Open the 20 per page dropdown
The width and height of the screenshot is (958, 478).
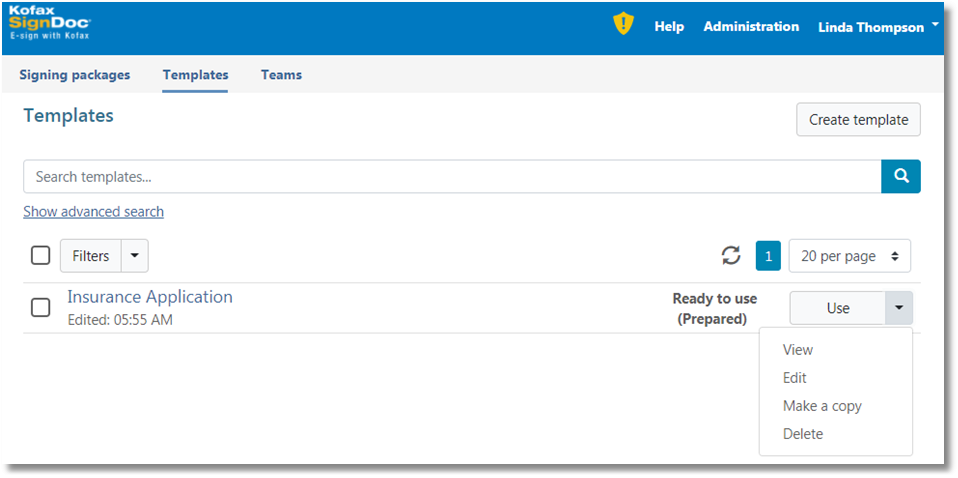point(849,256)
